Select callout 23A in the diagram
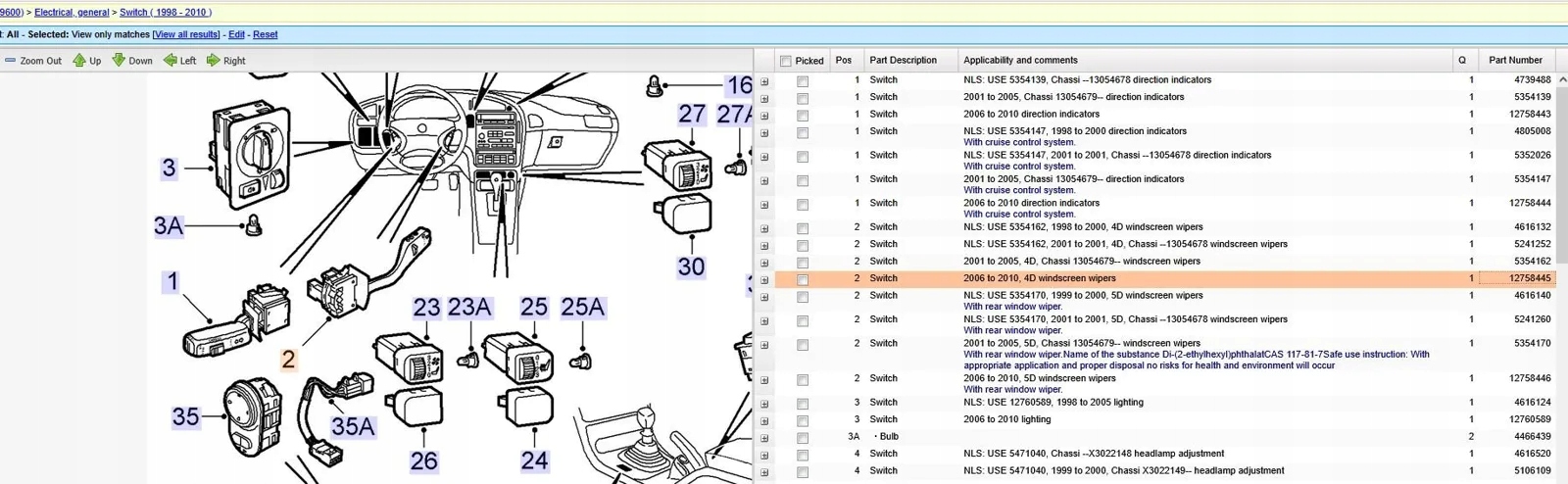Image resolution: width=1568 pixels, height=484 pixels. point(469,308)
